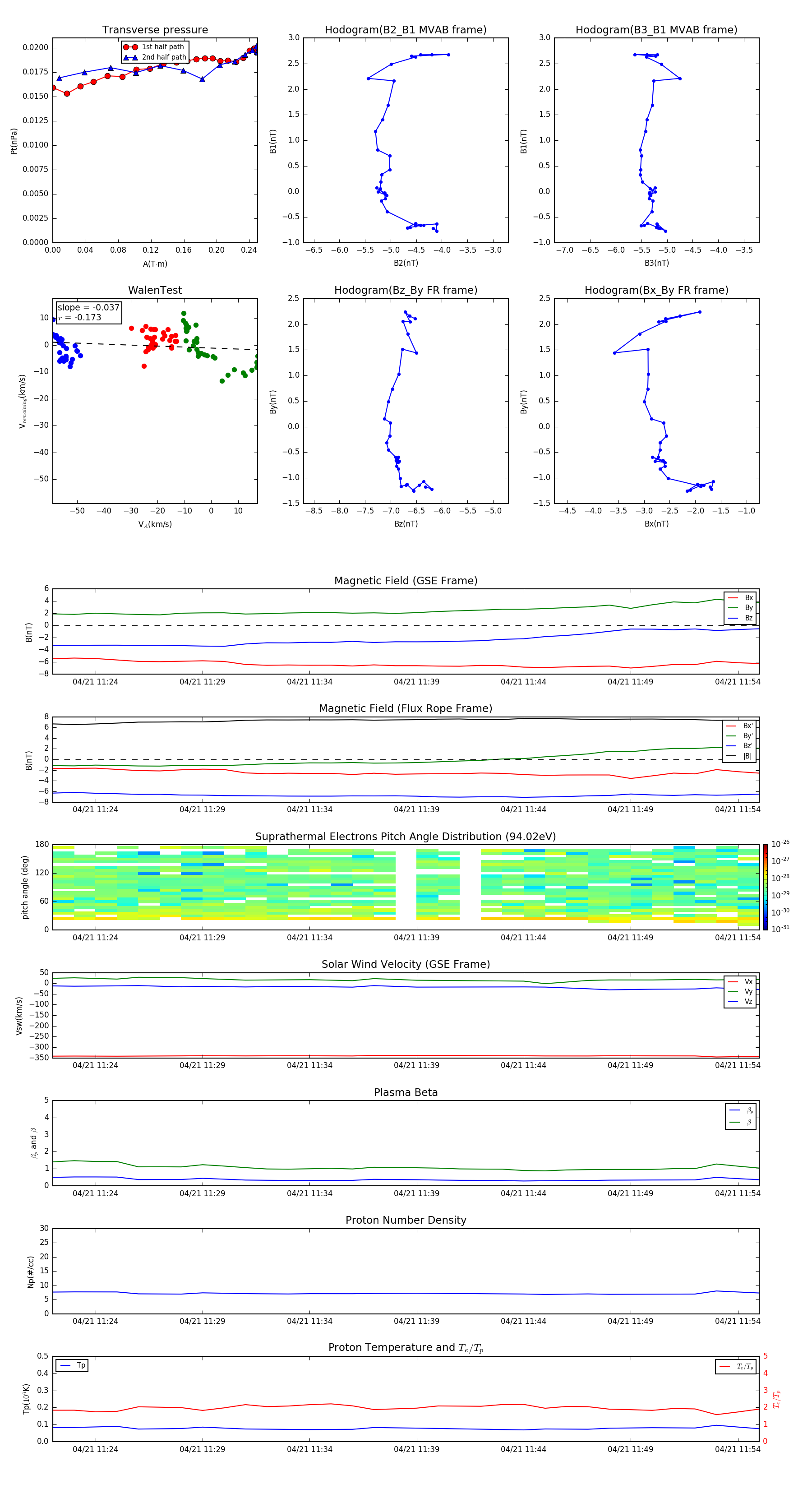Click the 'Proton Number Density' title
Screen dimensions: 812x1489
[x=406, y=1220]
